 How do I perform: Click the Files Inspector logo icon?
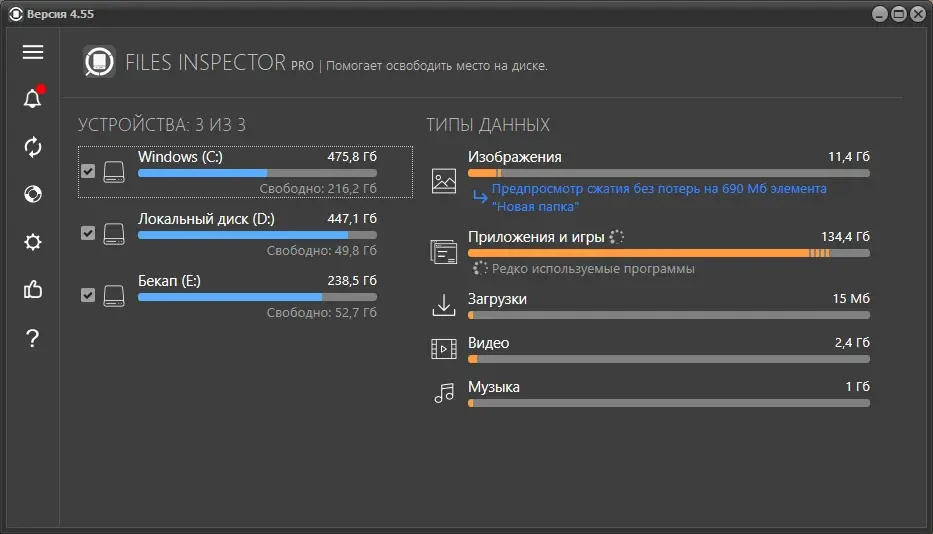(x=99, y=61)
